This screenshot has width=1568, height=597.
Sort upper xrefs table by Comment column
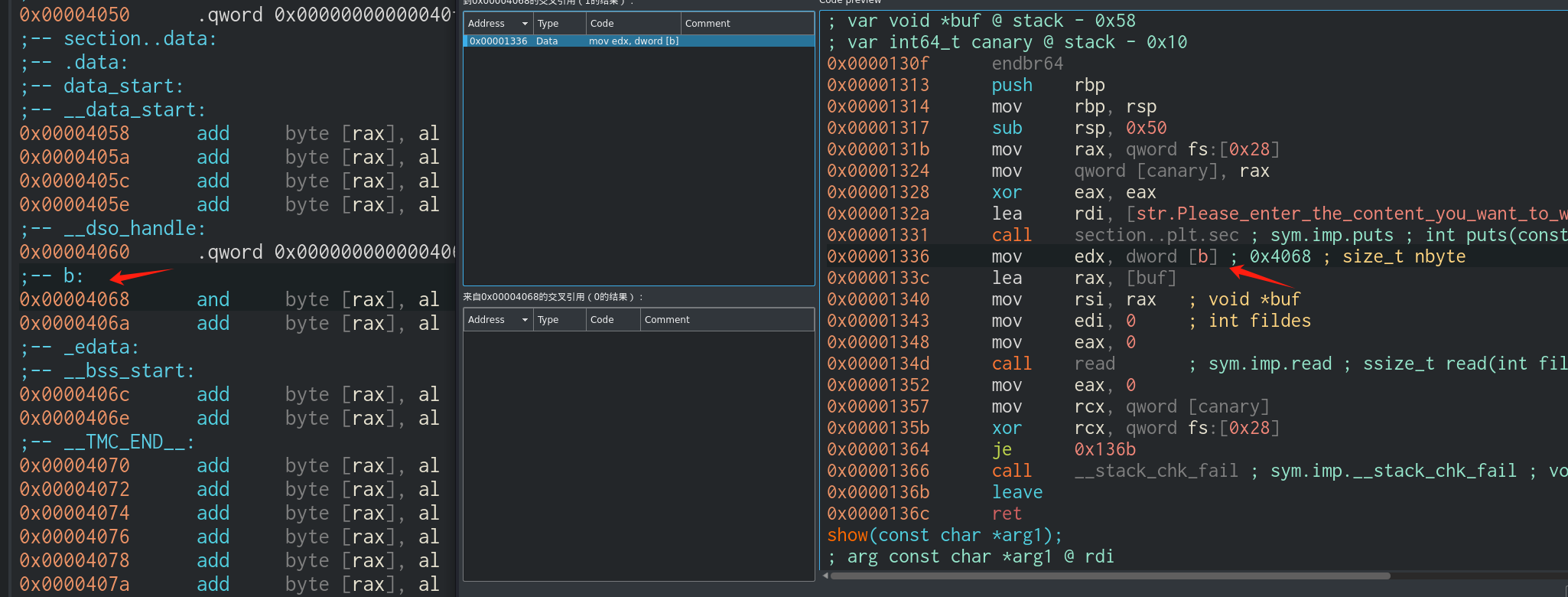coord(747,24)
